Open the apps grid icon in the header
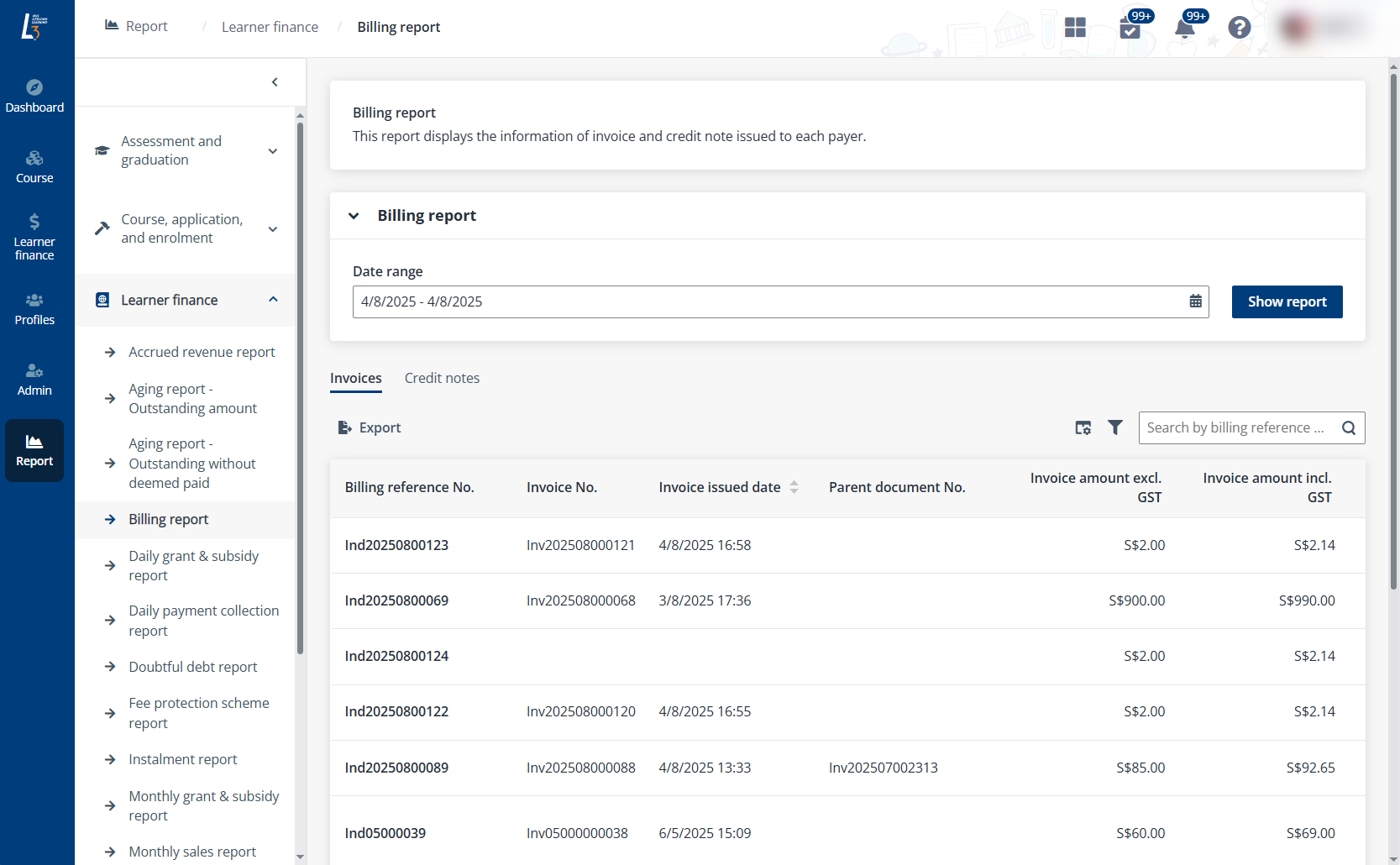Screen dimensions: 1400x865 [1075, 28]
